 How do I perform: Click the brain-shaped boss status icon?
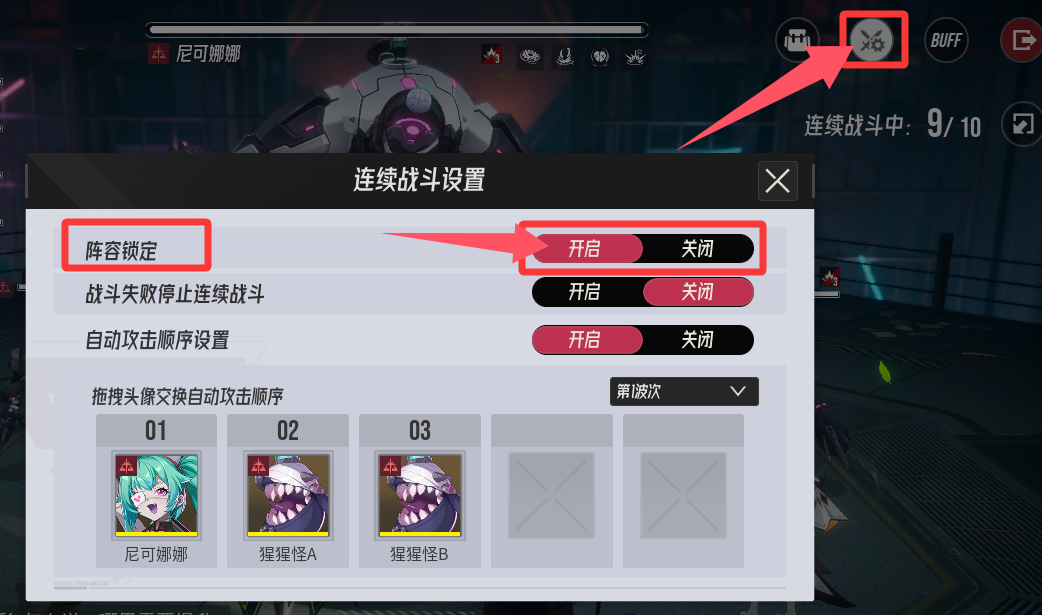(600, 57)
